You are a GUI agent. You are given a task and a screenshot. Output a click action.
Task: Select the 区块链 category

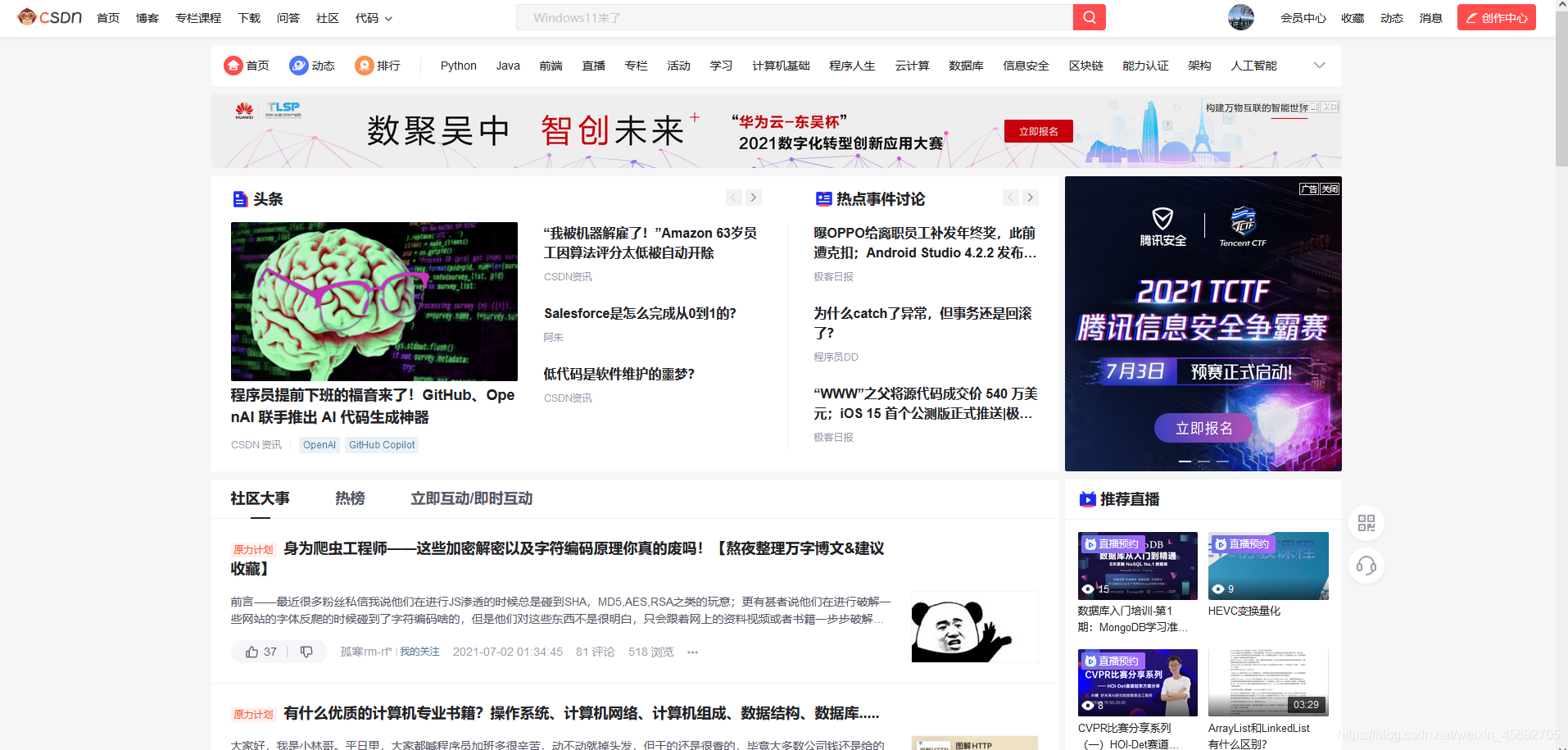point(1085,66)
